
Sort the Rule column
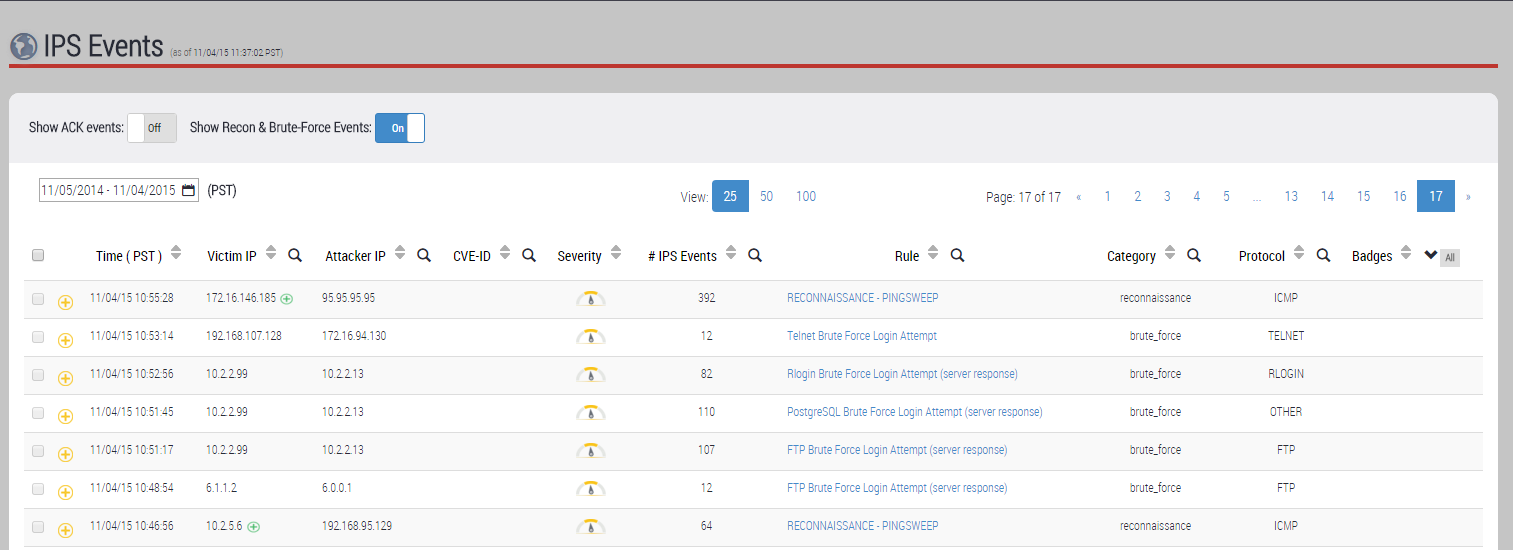933,254
